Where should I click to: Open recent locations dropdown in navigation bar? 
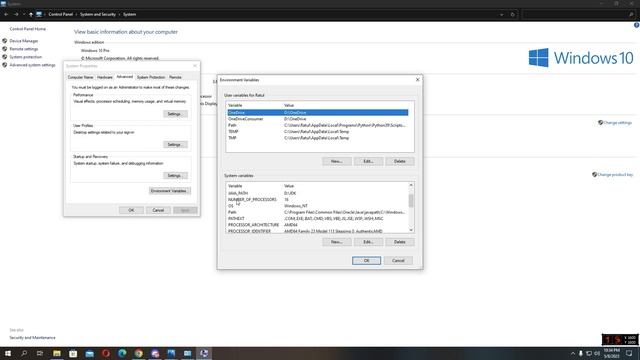(x=24, y=14)
